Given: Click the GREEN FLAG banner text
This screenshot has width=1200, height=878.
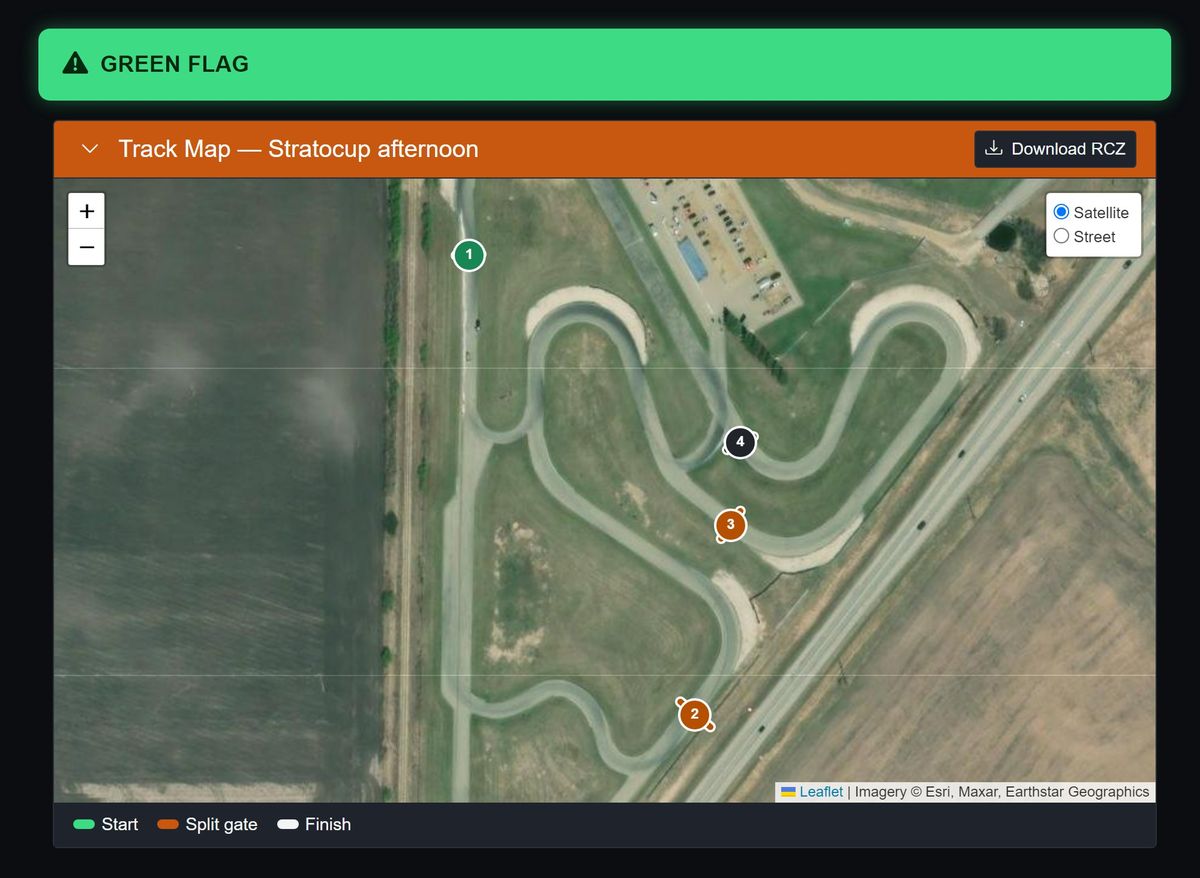Looking at the screenshot, I should pos(175,65).
